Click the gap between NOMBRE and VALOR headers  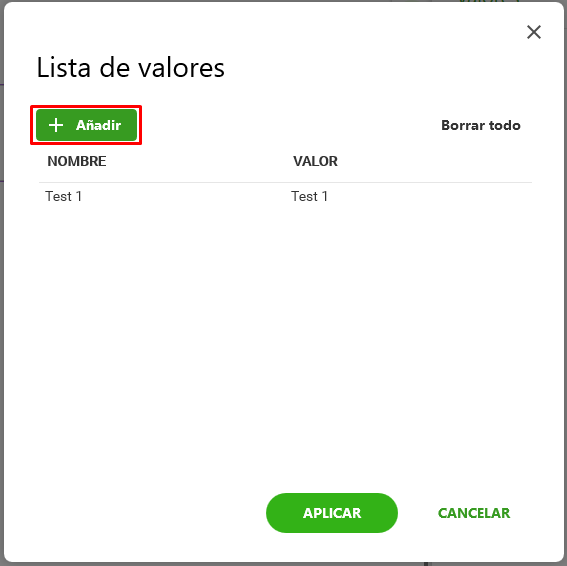pos(199,161)
